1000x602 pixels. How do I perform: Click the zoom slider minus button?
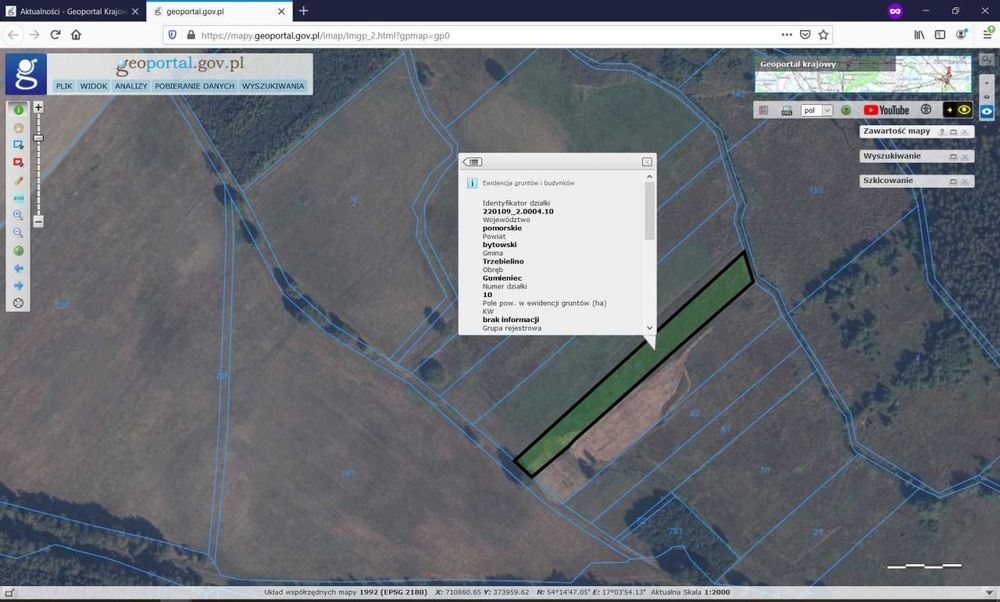tap(38, 222)
